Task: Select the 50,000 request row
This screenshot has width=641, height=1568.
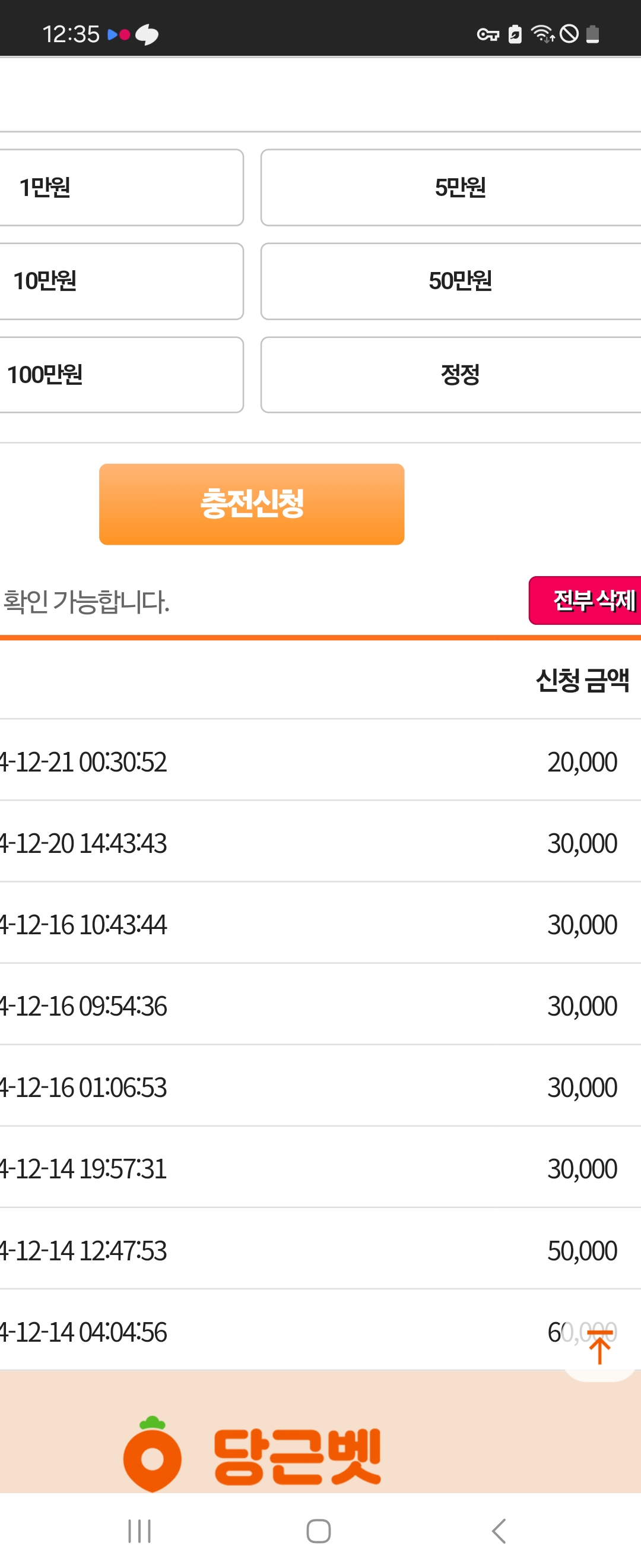Action: tap(320, 1250)
